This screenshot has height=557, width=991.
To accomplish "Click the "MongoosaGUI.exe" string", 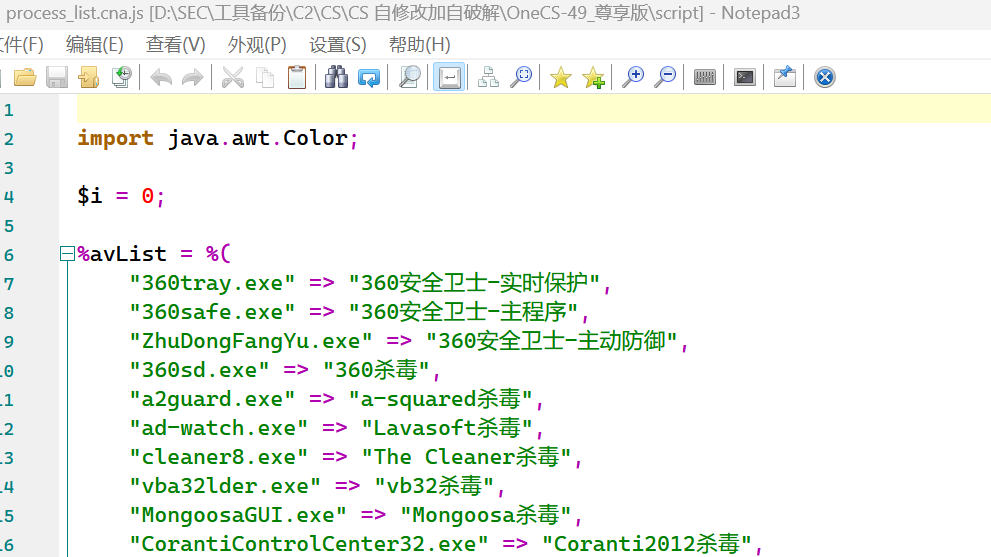I will (x=238, y=516).
